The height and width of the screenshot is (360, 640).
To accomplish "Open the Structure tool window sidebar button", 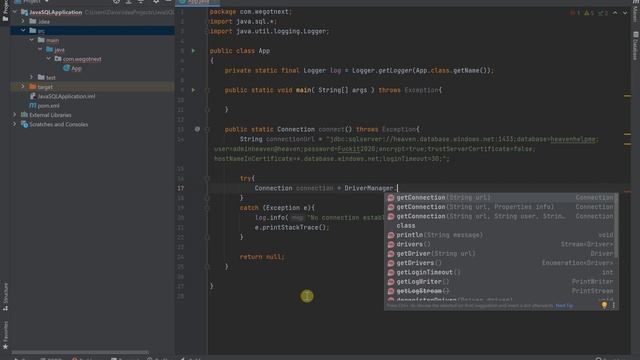I will (5, 297).
